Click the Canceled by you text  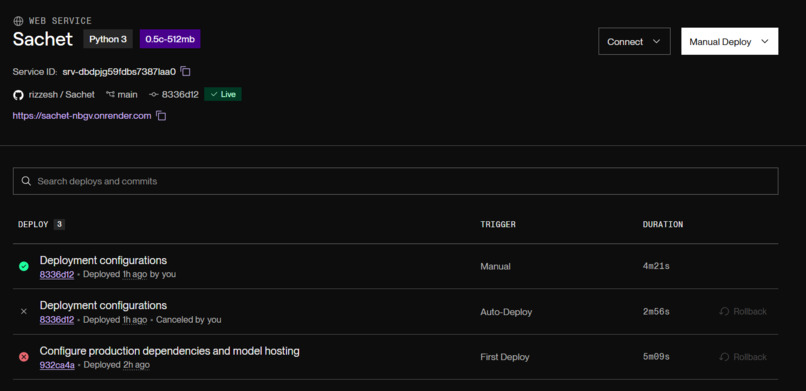coord(189,320)
